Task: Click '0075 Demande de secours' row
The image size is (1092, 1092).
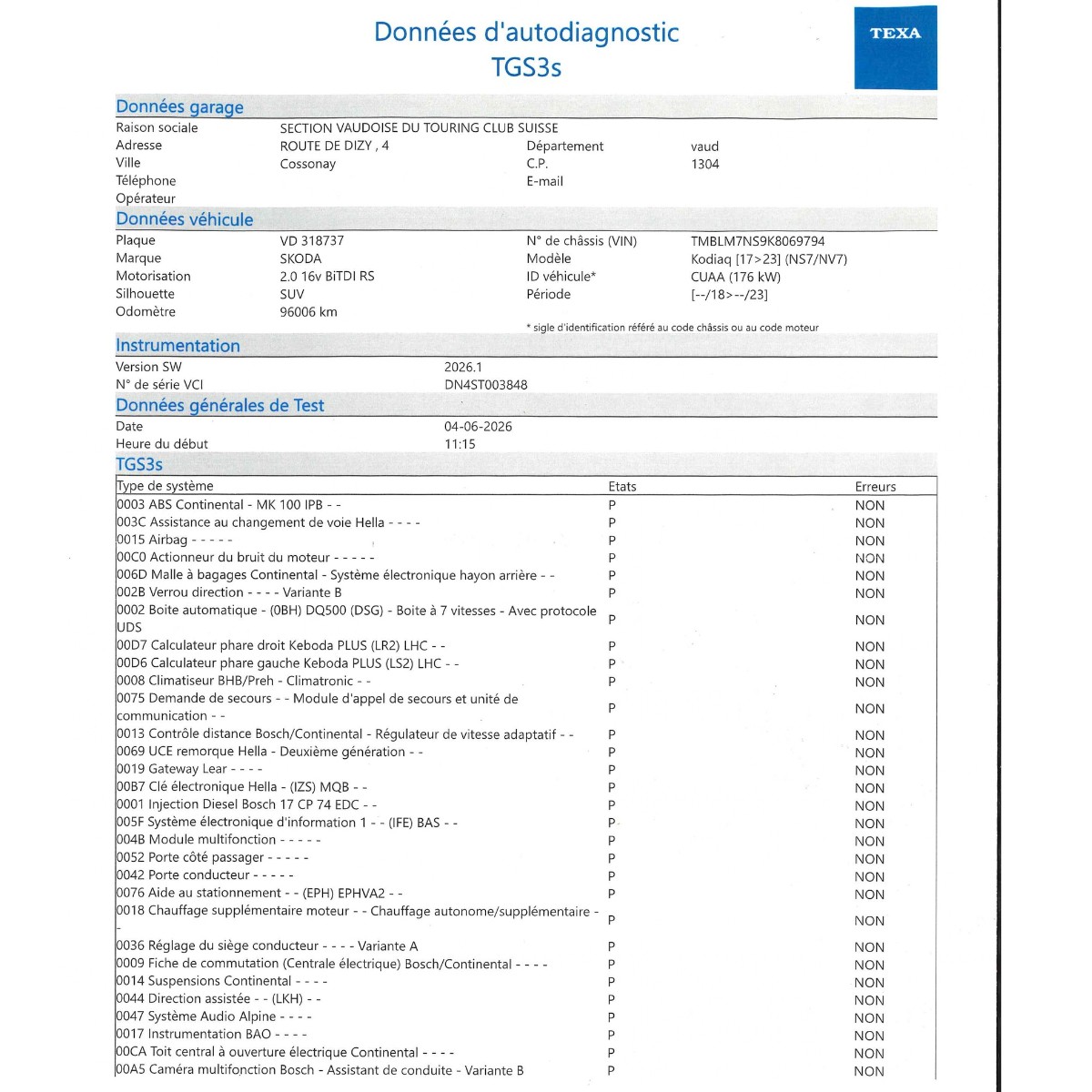Action: click(x=526, y=708)
